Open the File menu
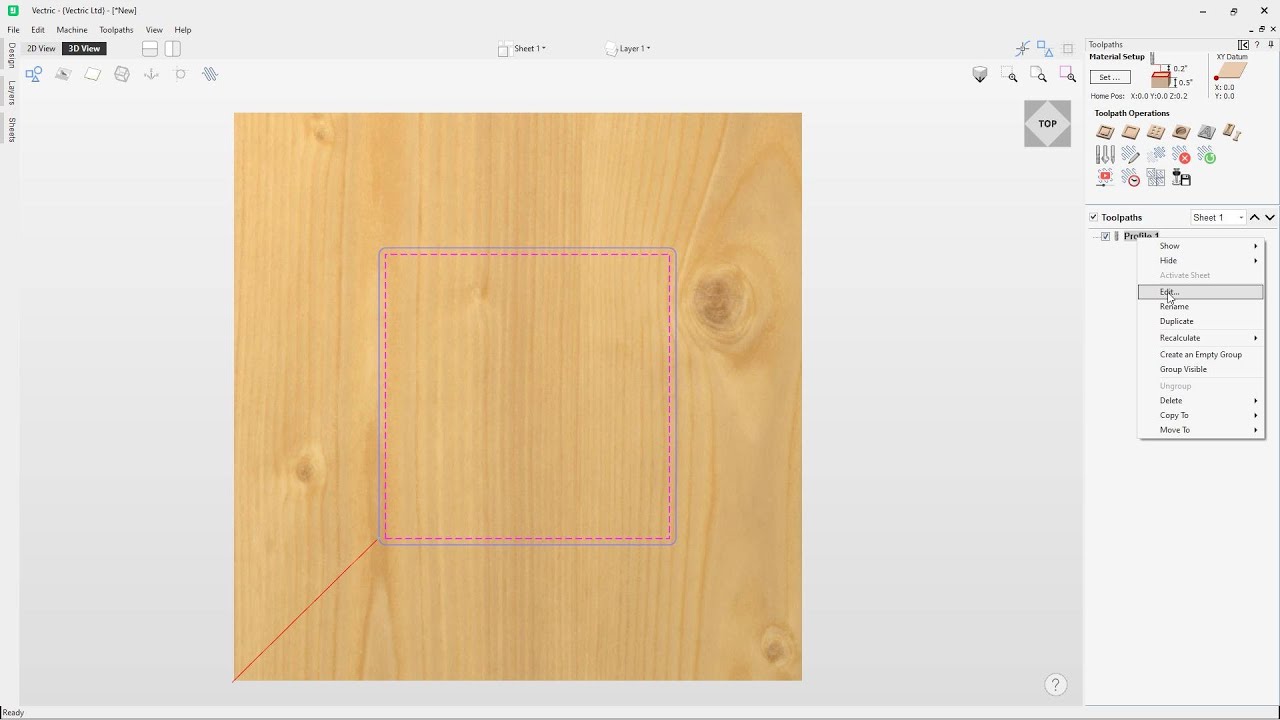This screenshot has height=720, width=1280. [x=13, y=30]
